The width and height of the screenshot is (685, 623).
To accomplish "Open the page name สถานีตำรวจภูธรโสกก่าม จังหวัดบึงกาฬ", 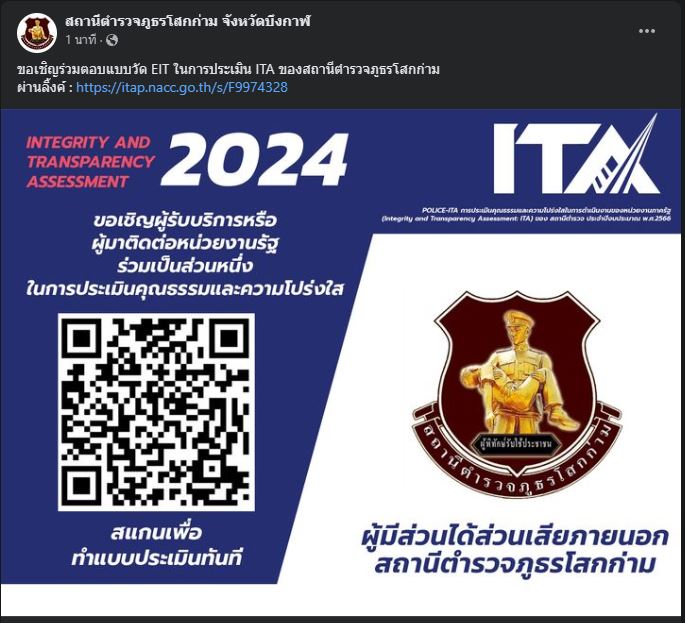I will click(x=188, y=21).
